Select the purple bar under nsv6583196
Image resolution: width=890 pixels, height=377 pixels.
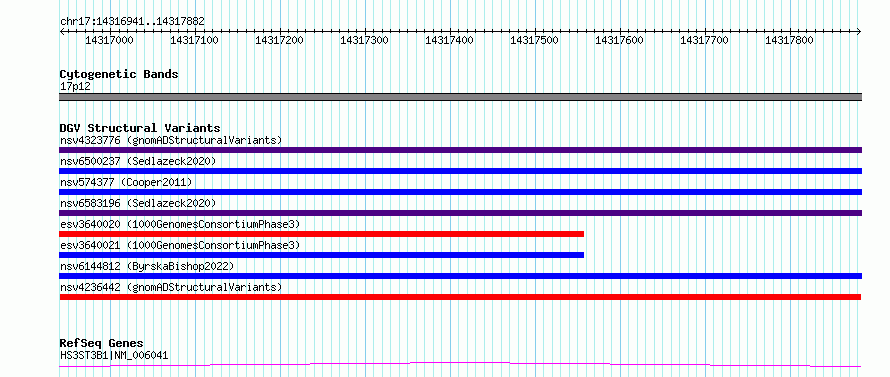point(460,213)
